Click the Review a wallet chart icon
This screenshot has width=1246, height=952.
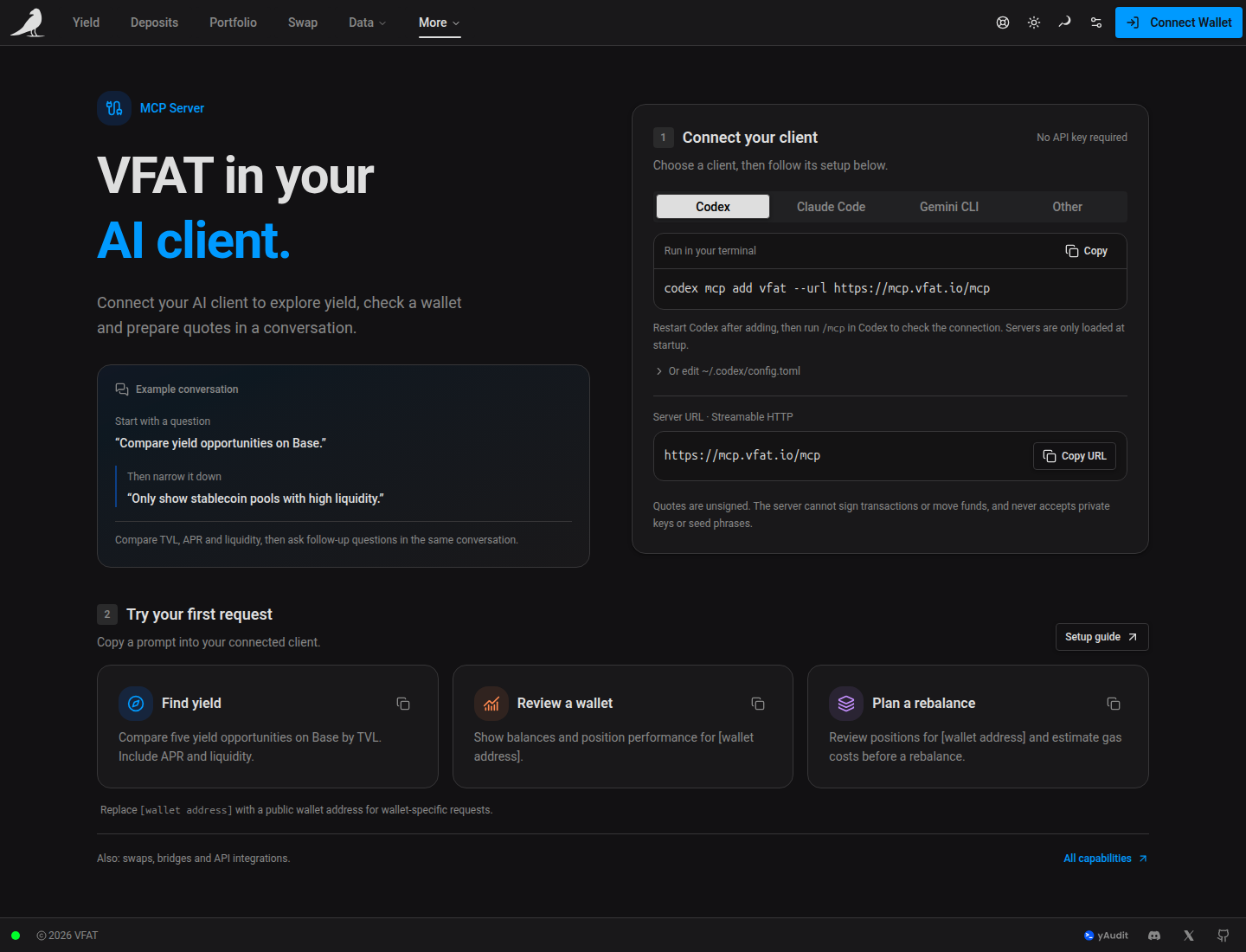click(491, 704)
